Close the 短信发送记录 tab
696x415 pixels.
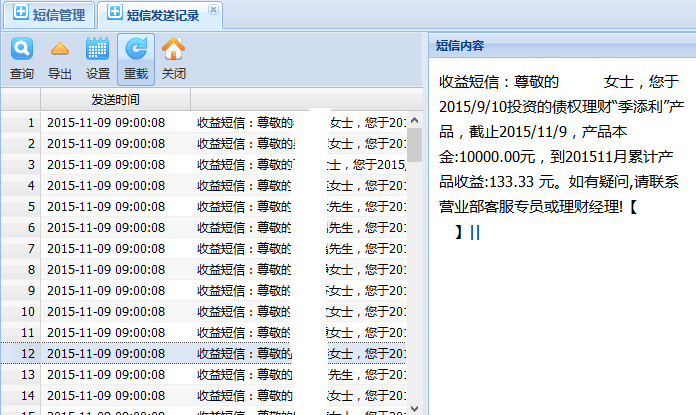[212, 9]
